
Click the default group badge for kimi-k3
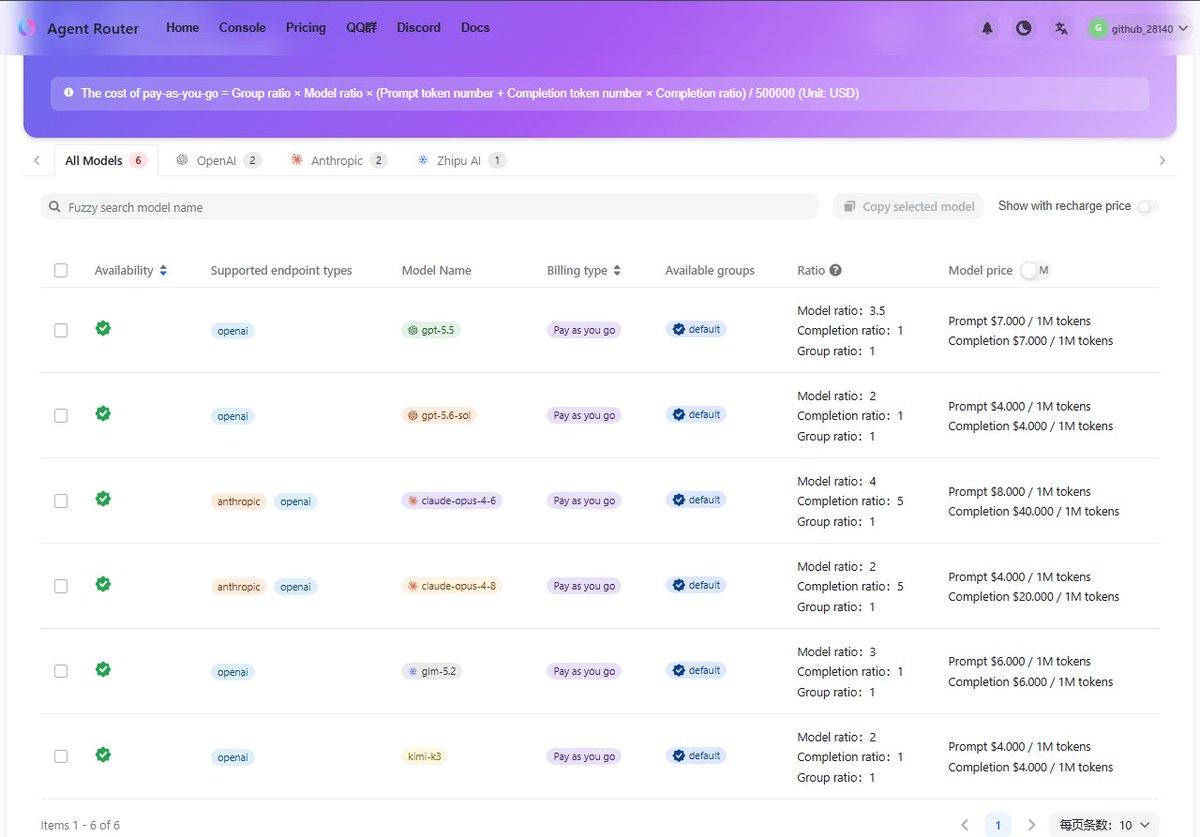(x=696, y=756)
